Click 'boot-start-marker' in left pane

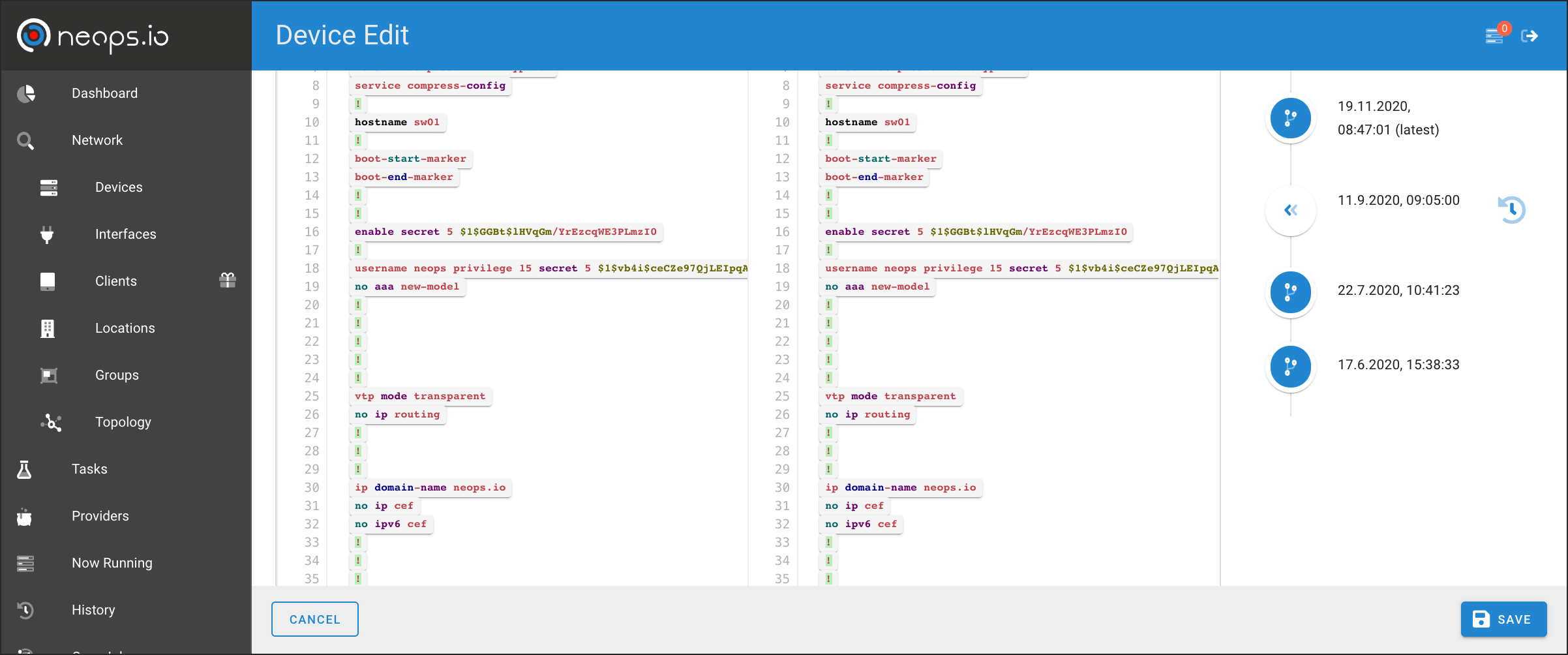411,159
